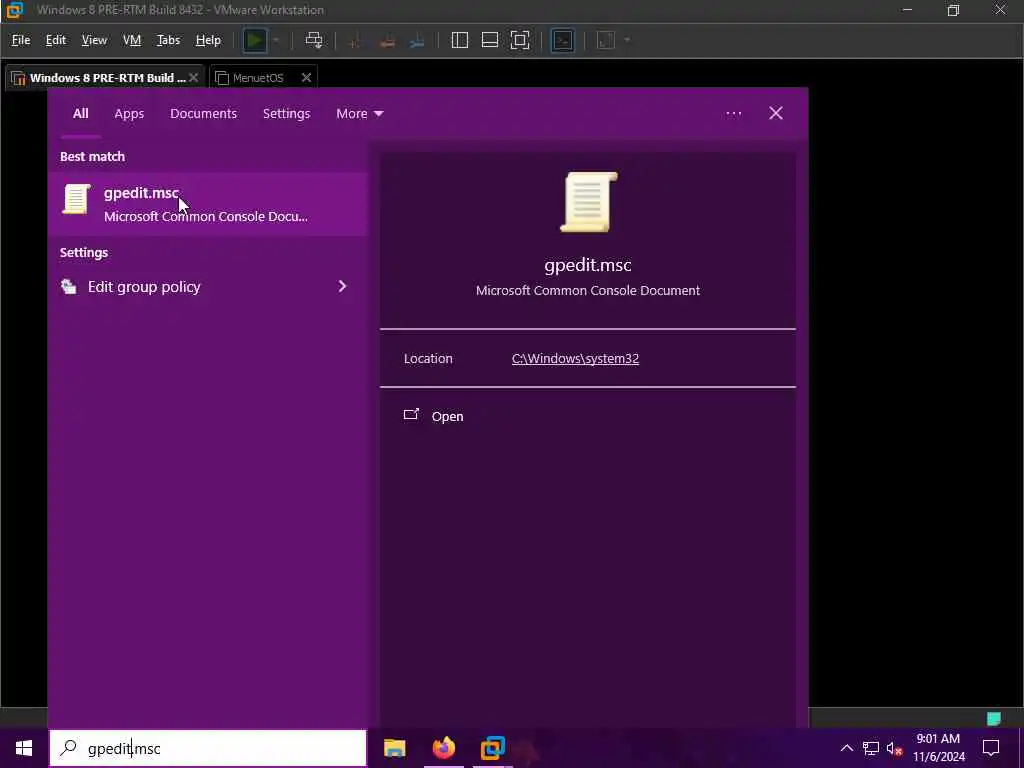Power on the virtual machine play button
Screen dimensions: 1024x768
tap(255, 40)
